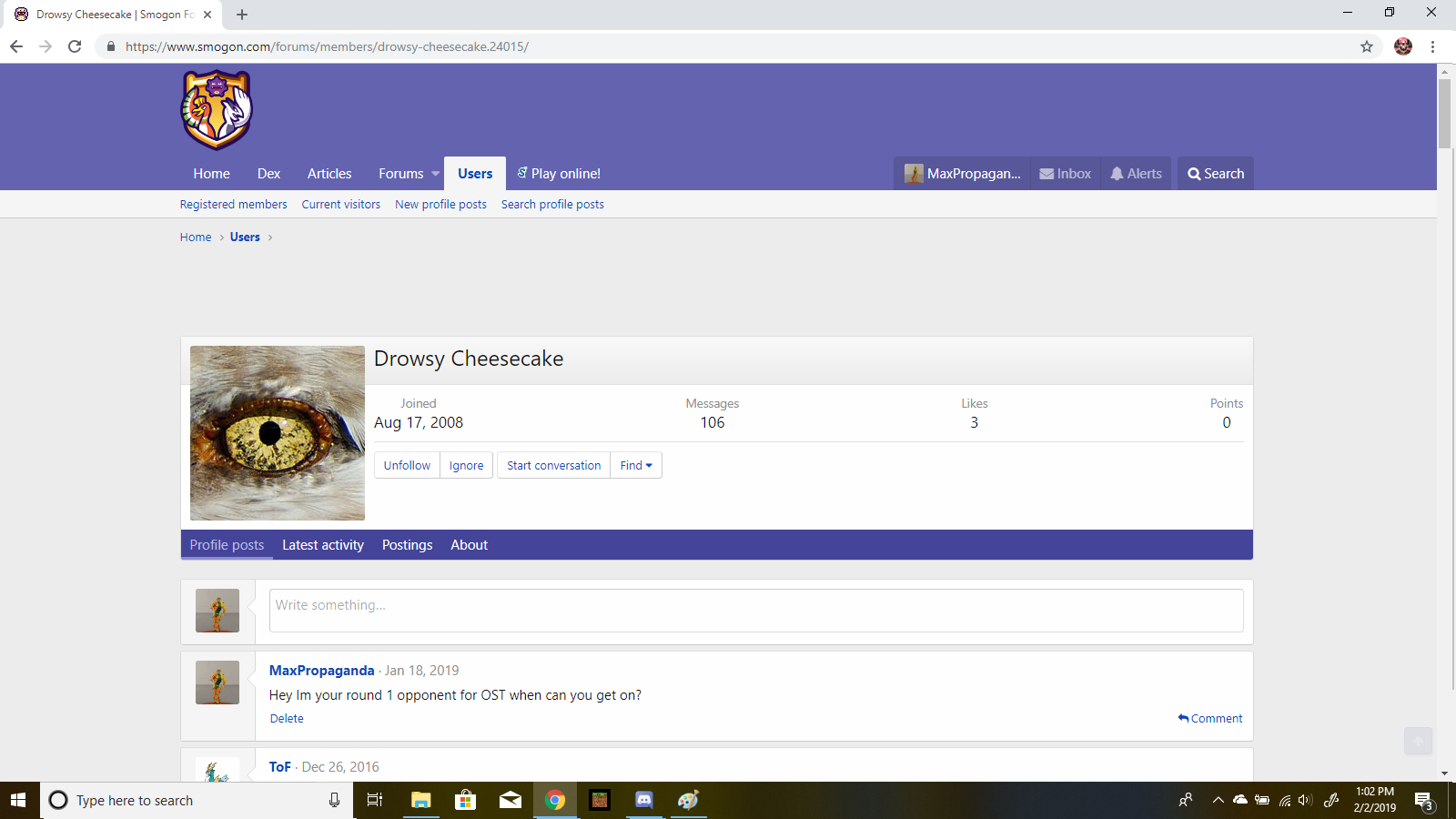Ignore this user
This screenshot has height=819, width=1456.
(x=466, y=465)
